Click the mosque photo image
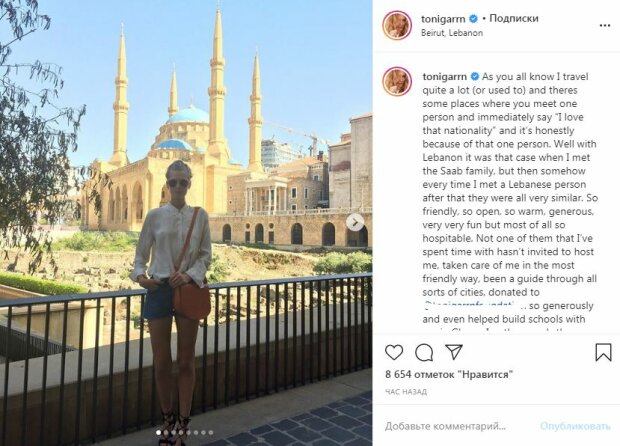Screen dimensions: 620x446 click(186, 223)
